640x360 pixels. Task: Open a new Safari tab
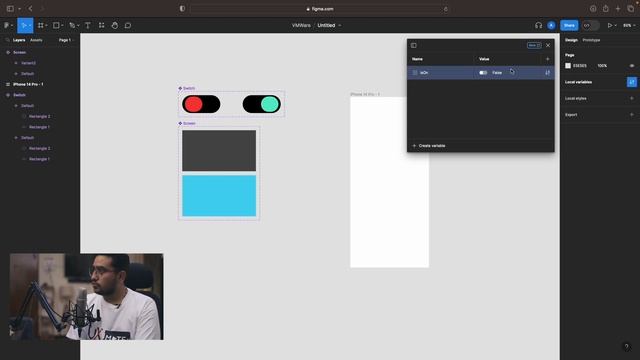[618, 9]
